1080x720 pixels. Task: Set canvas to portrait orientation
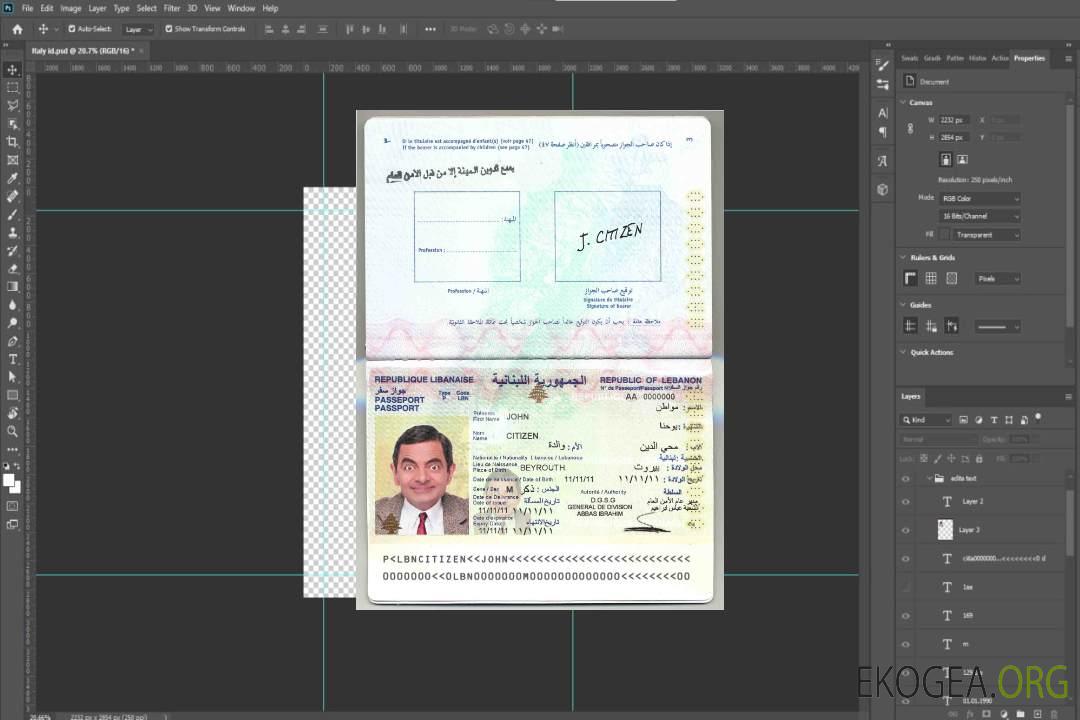pyautogui.click(x=946, y=160)
